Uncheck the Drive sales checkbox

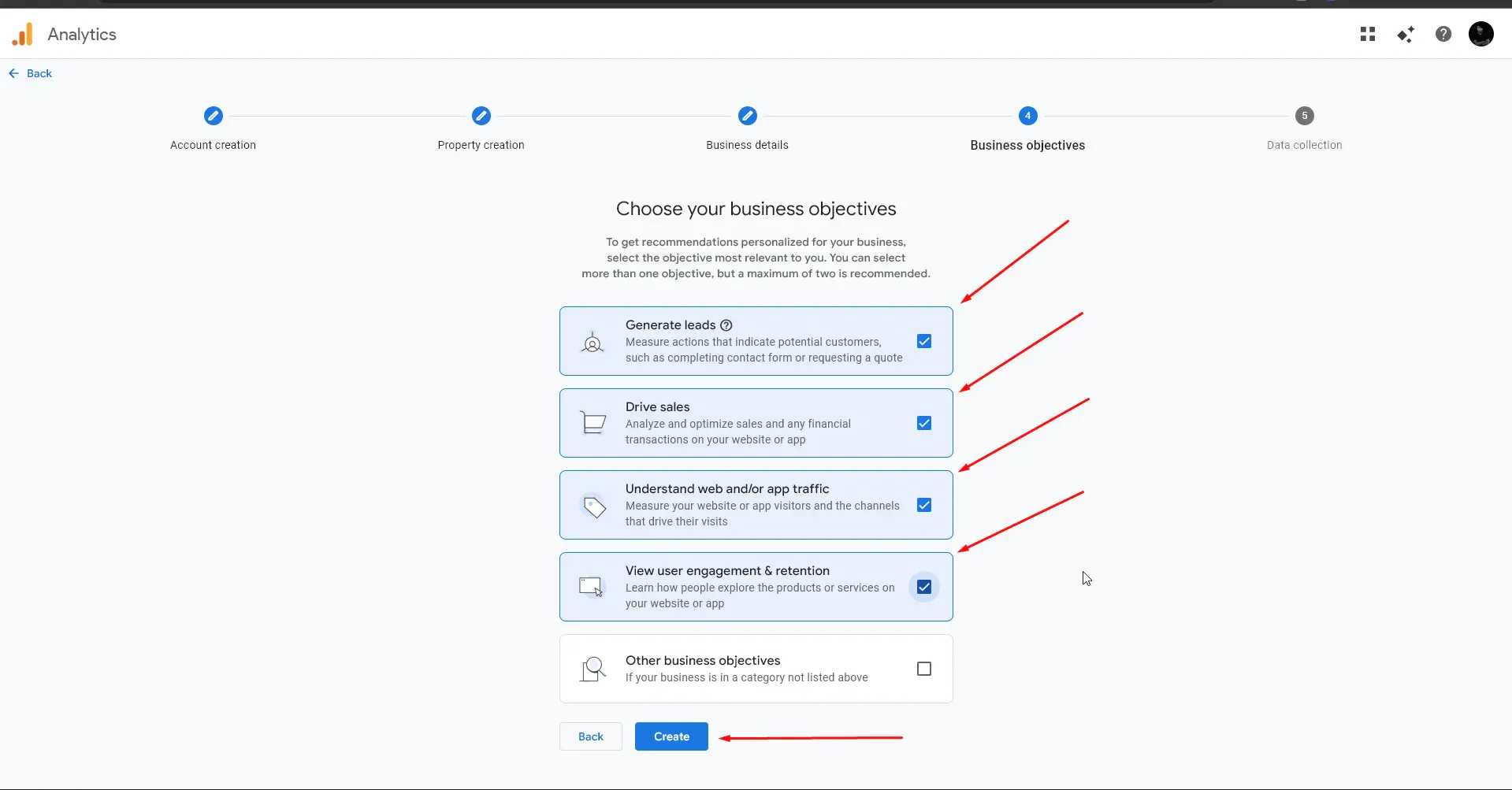tap(924, 423)
